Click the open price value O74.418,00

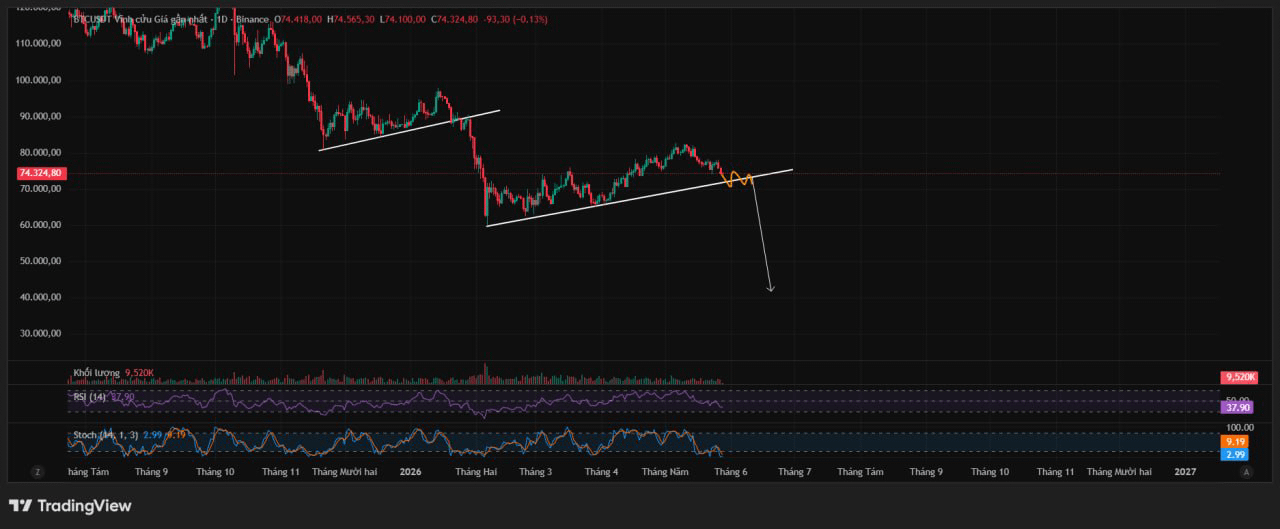[x=298, y=19]
